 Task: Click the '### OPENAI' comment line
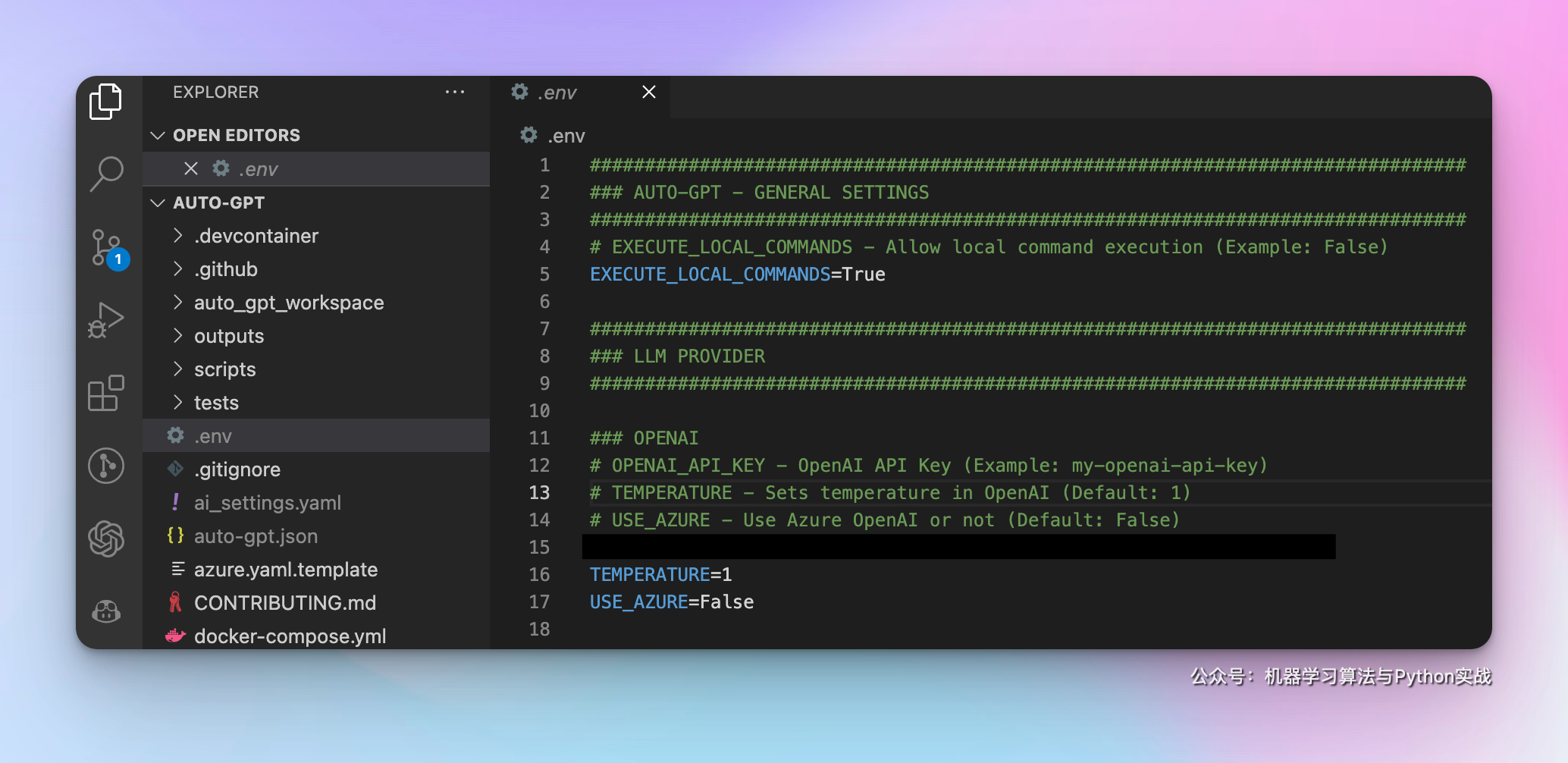coord(644,438)
